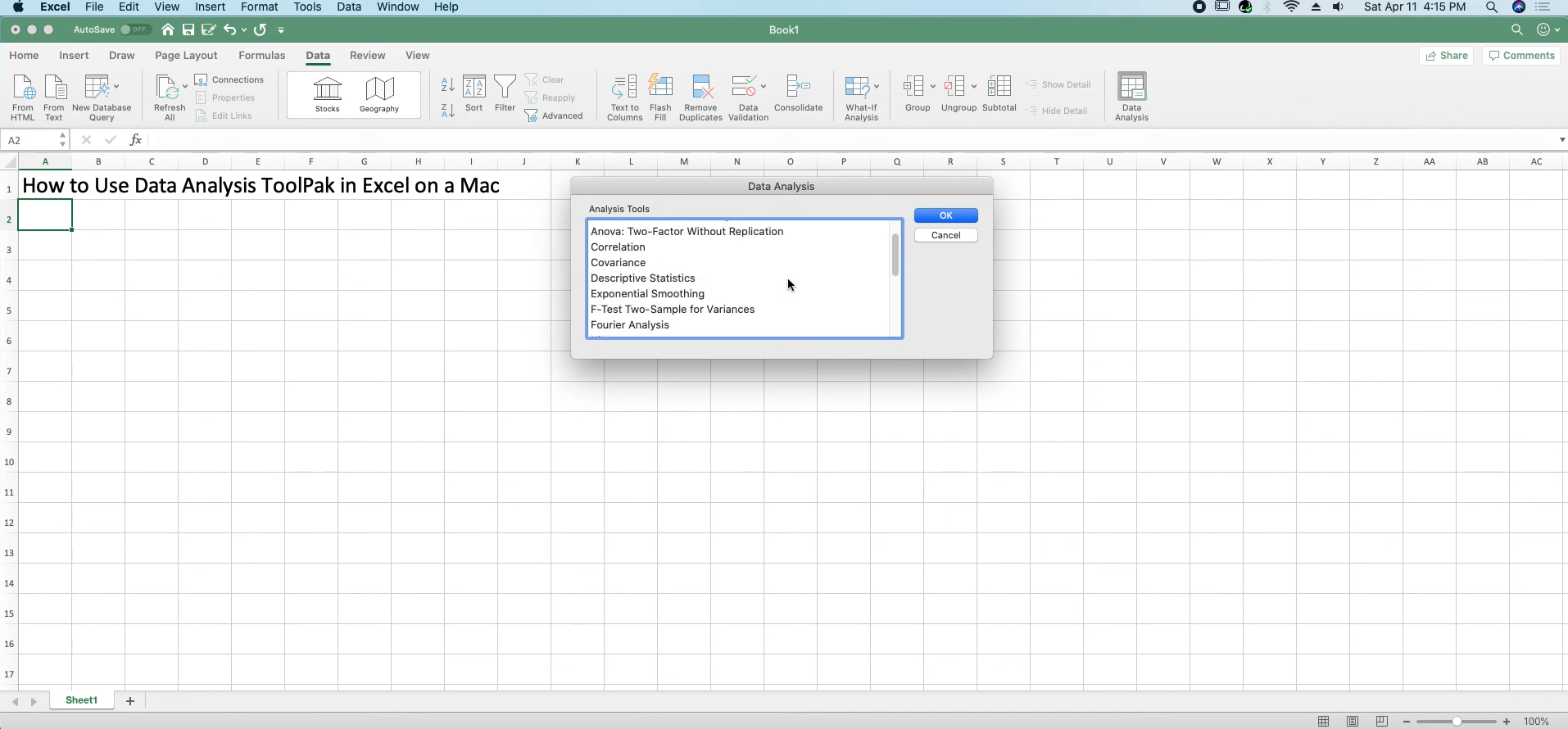The width and height of the screenshot is (1568, 729).
Task: Undo the last action
Action: pyautogui.click(x=230, y=29)
